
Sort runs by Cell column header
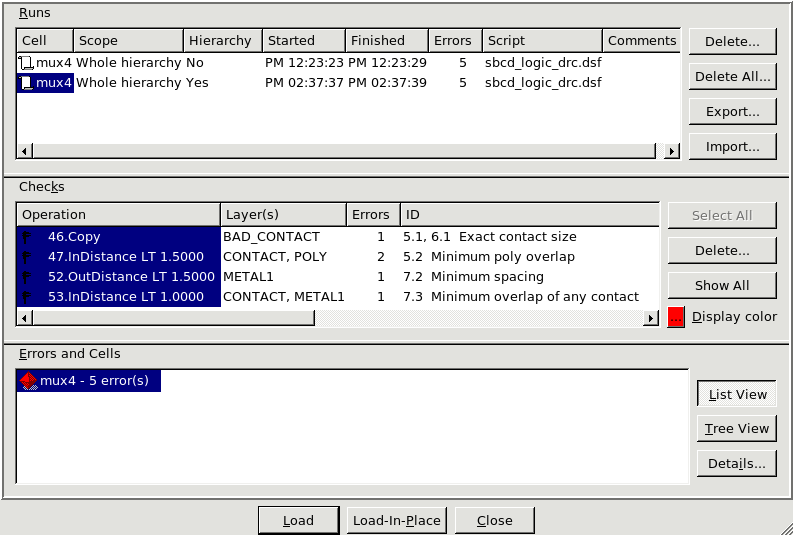(45, 40)
